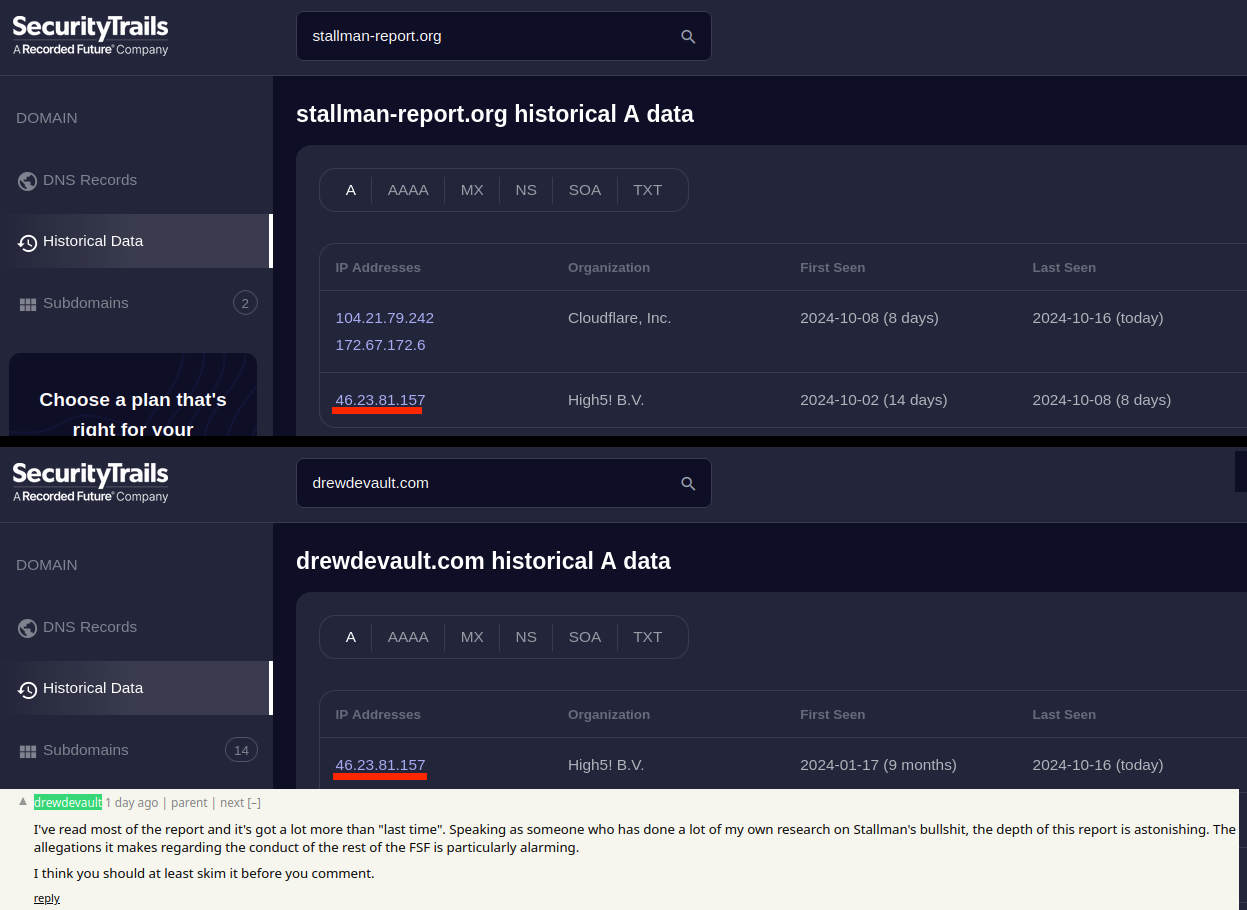Switch to AAAA tab for drewdevault.com

pos(408,637)
